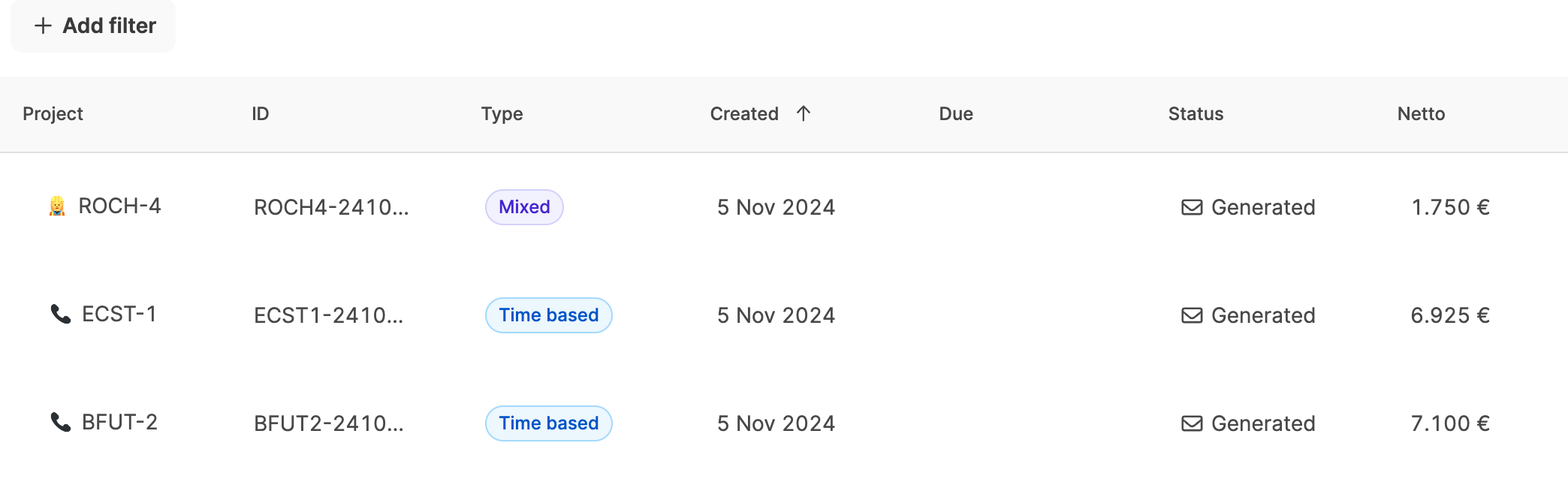Click the plus icon in Add filter
The image size is (1568, 479).
coord(43,26)
